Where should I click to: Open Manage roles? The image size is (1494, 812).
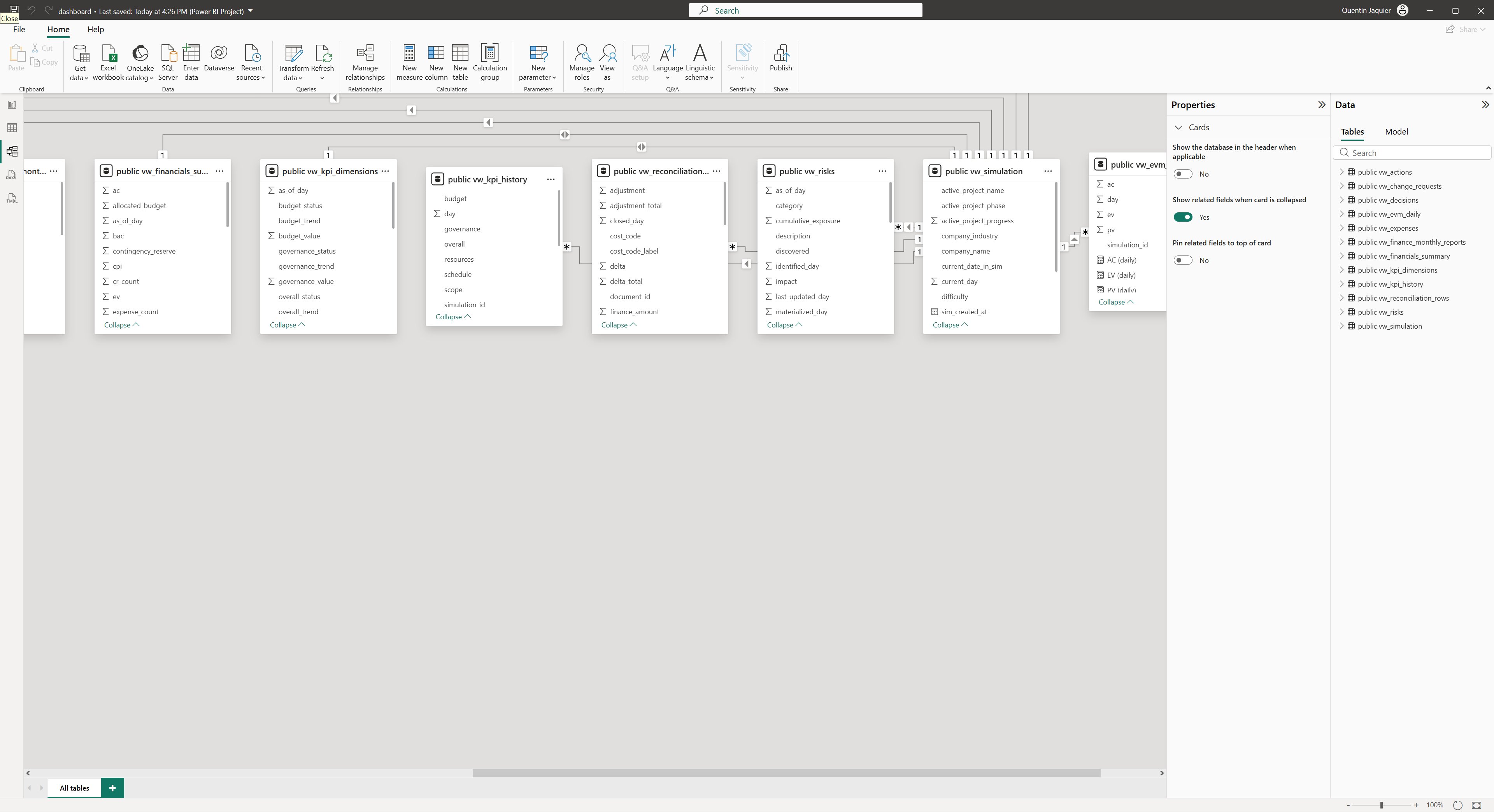[x=582, y=63]
